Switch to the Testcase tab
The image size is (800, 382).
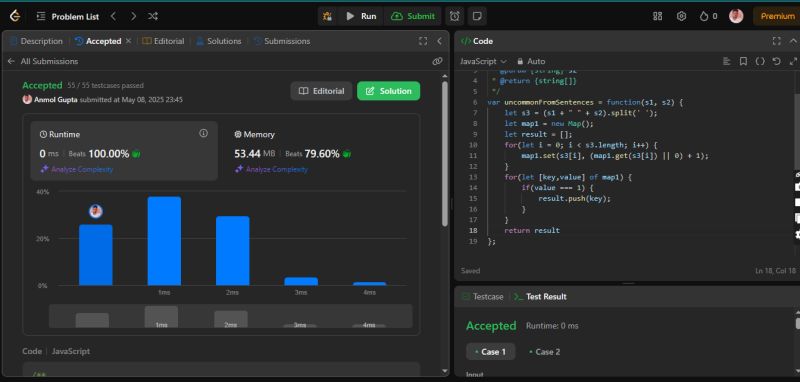(483, 296)
